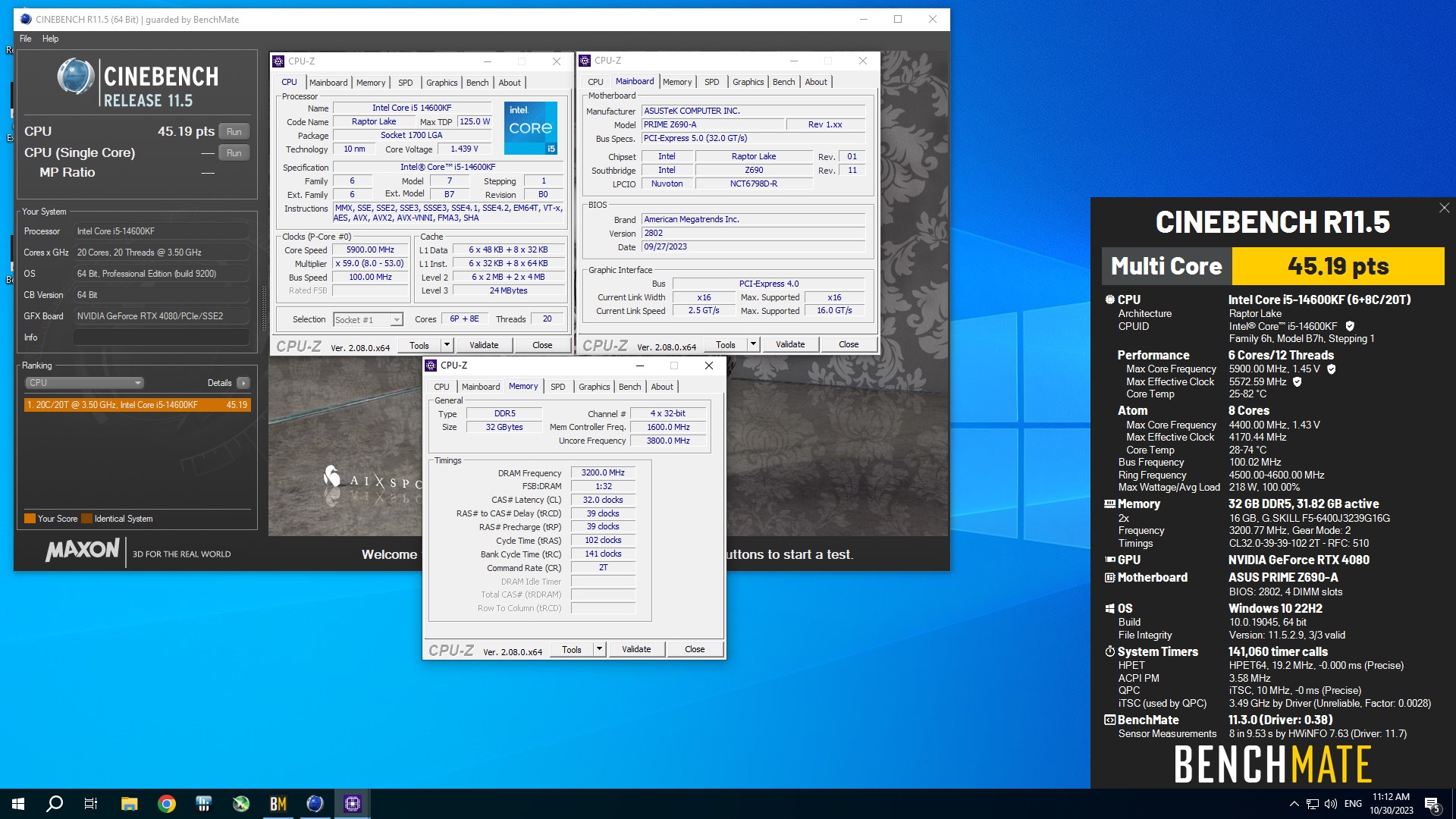The height and width of the screenshot is (819, 1456).
Task: Click the verified shield beside CPUID value
Action: pyautogui.click(x=1350, y=326)
